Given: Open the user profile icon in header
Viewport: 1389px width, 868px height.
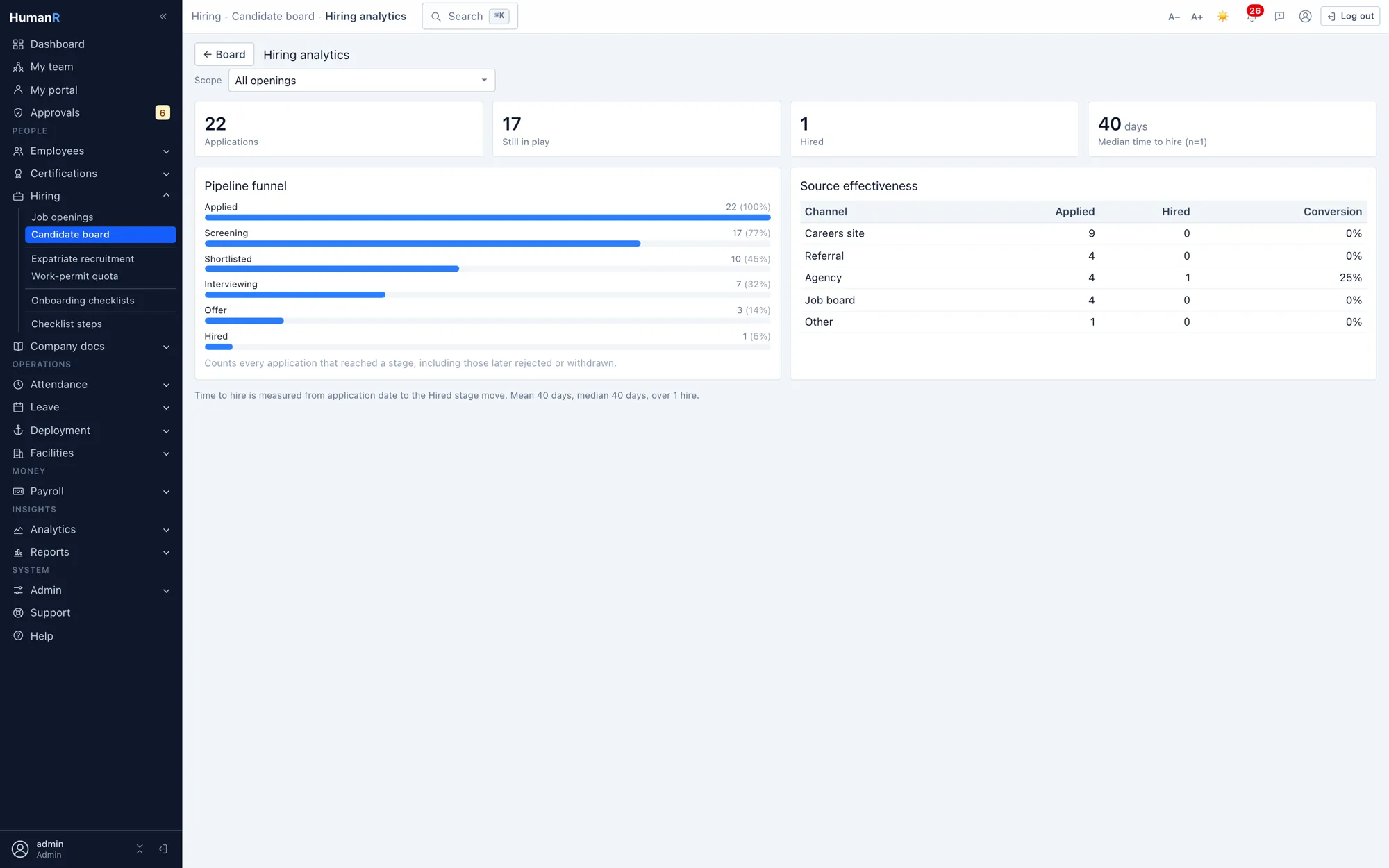Looking at the screenshot, I should click(1306, 17).
